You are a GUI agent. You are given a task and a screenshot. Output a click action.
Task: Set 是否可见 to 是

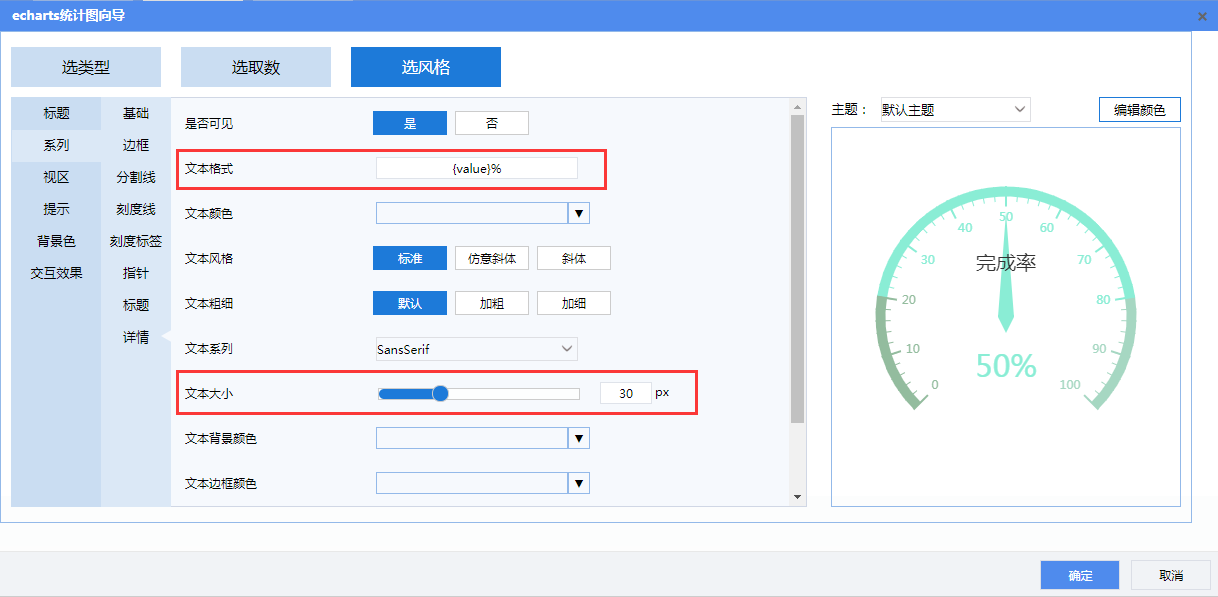click(410, 123)
